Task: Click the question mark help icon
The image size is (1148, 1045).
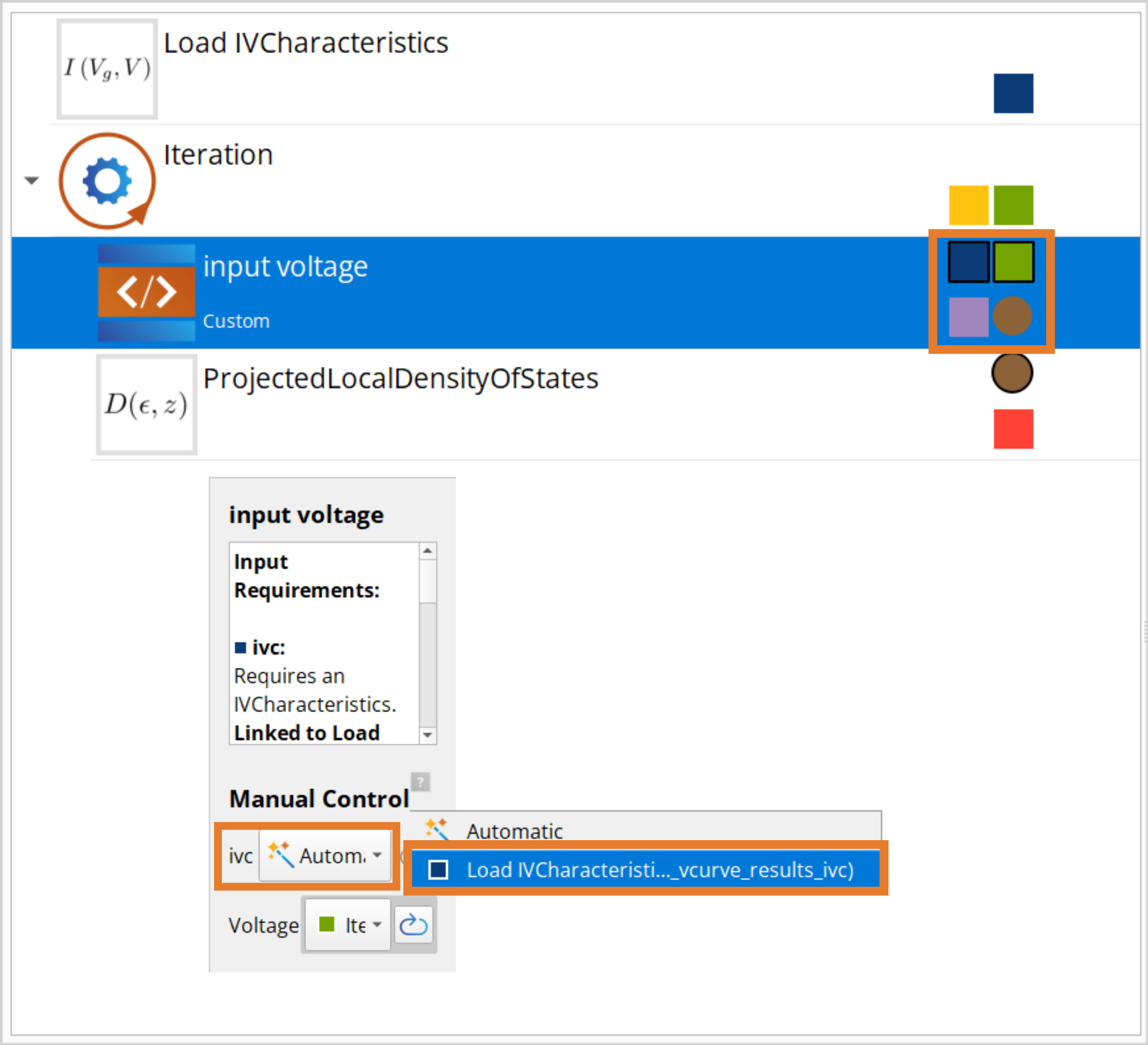Action: point(420,781)
